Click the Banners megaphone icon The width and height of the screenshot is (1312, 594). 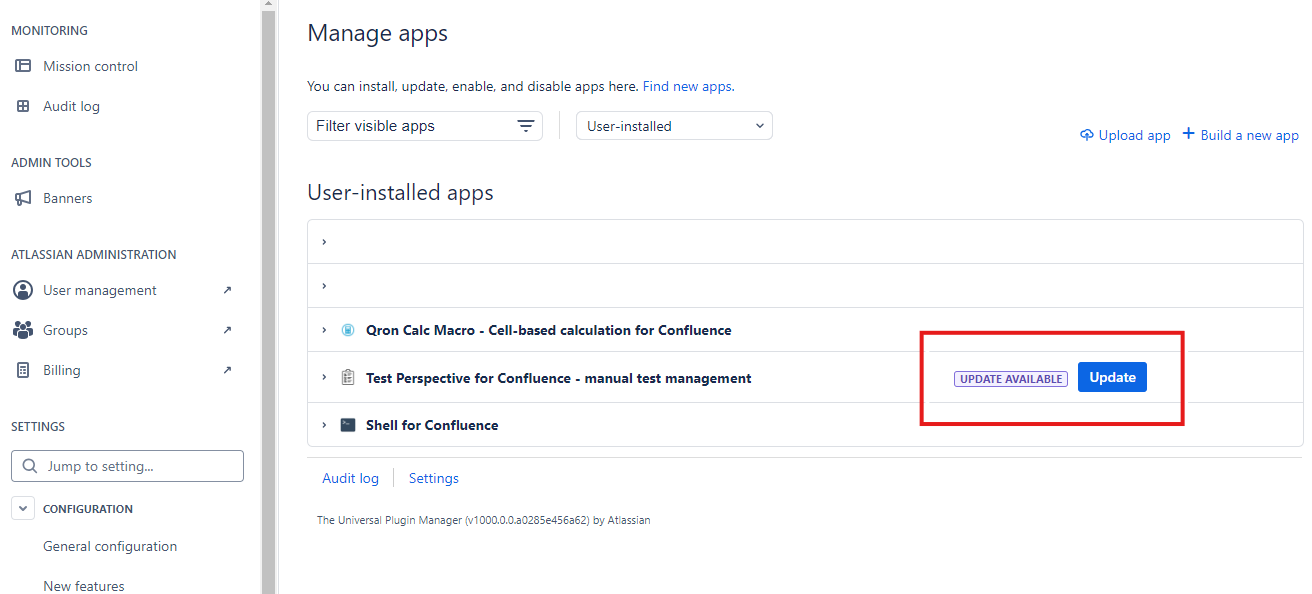23,198
